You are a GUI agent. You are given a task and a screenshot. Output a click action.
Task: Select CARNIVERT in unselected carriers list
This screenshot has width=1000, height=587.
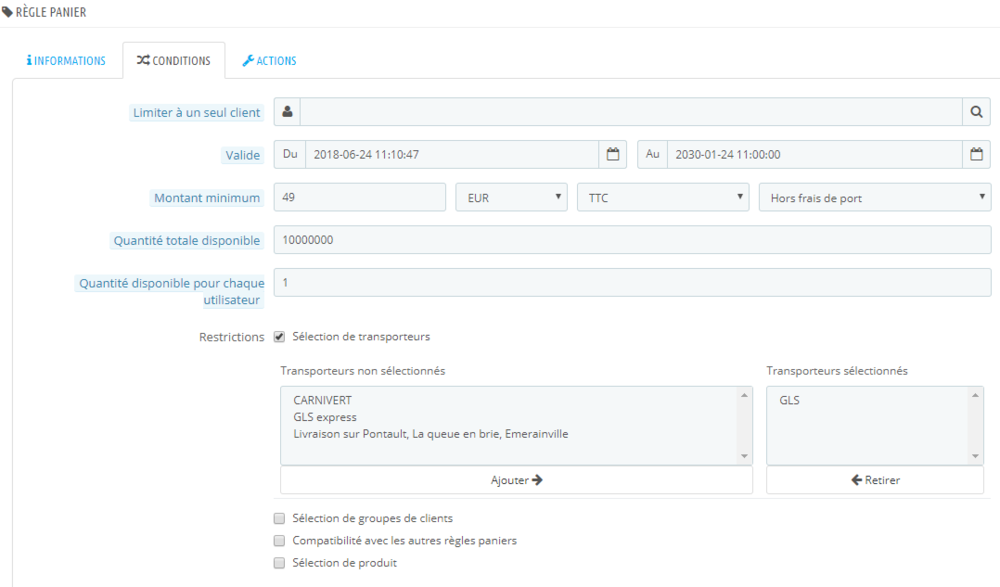(x=323, y=400)
